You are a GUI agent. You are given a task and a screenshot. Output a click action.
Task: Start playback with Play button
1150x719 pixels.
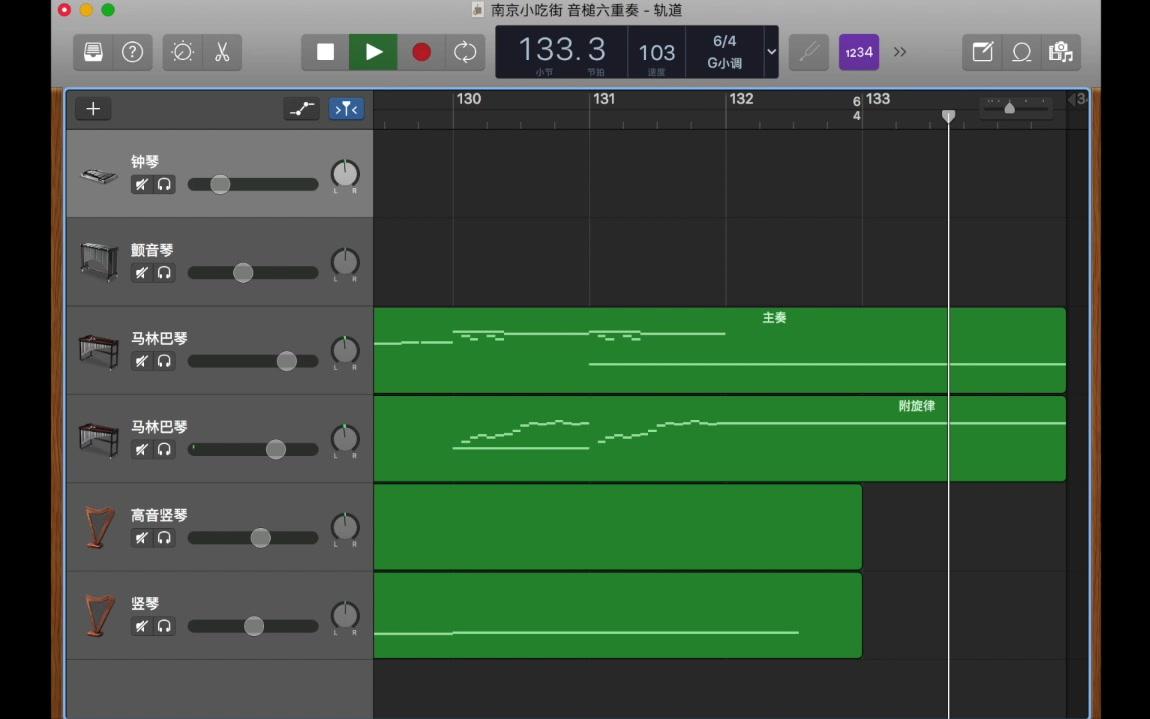(x=373, y=52)
